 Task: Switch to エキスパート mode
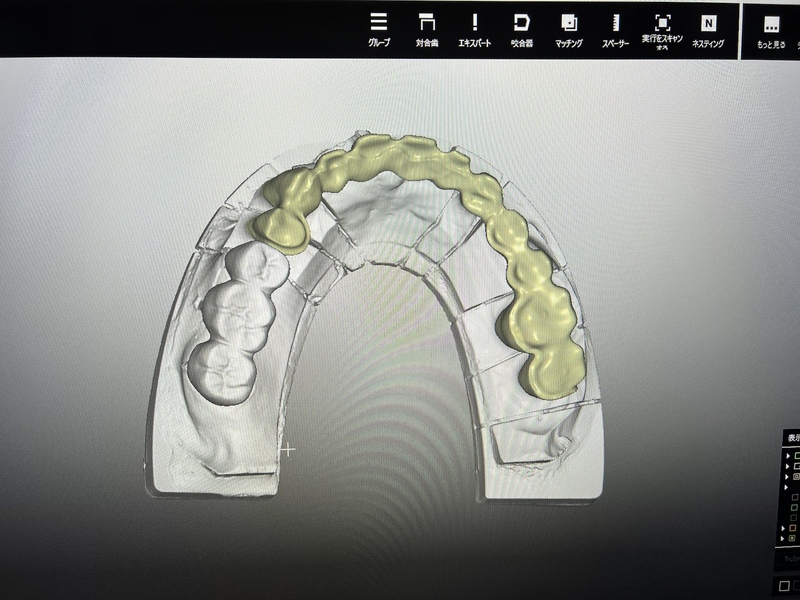point(474,29)
